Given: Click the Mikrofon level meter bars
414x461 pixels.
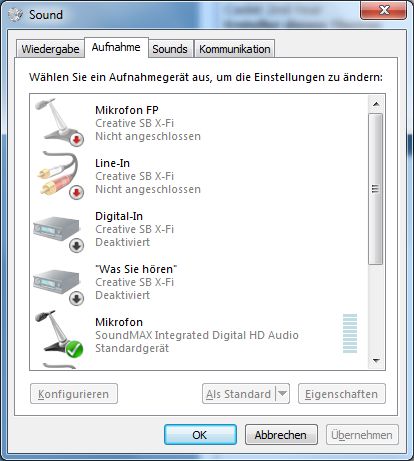Looking at the screenshot, I should (350, 333).
